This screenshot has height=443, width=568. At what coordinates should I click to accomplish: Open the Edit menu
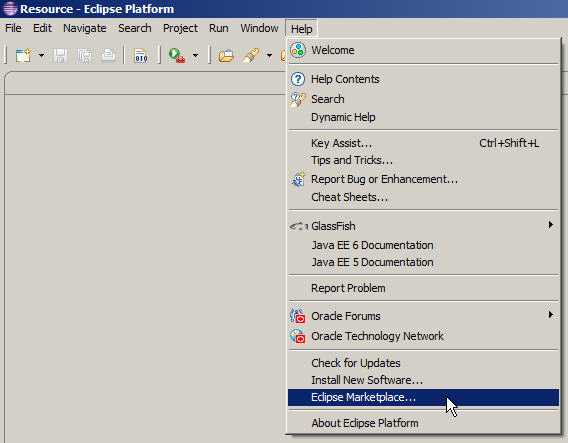[x=42, y=28]
